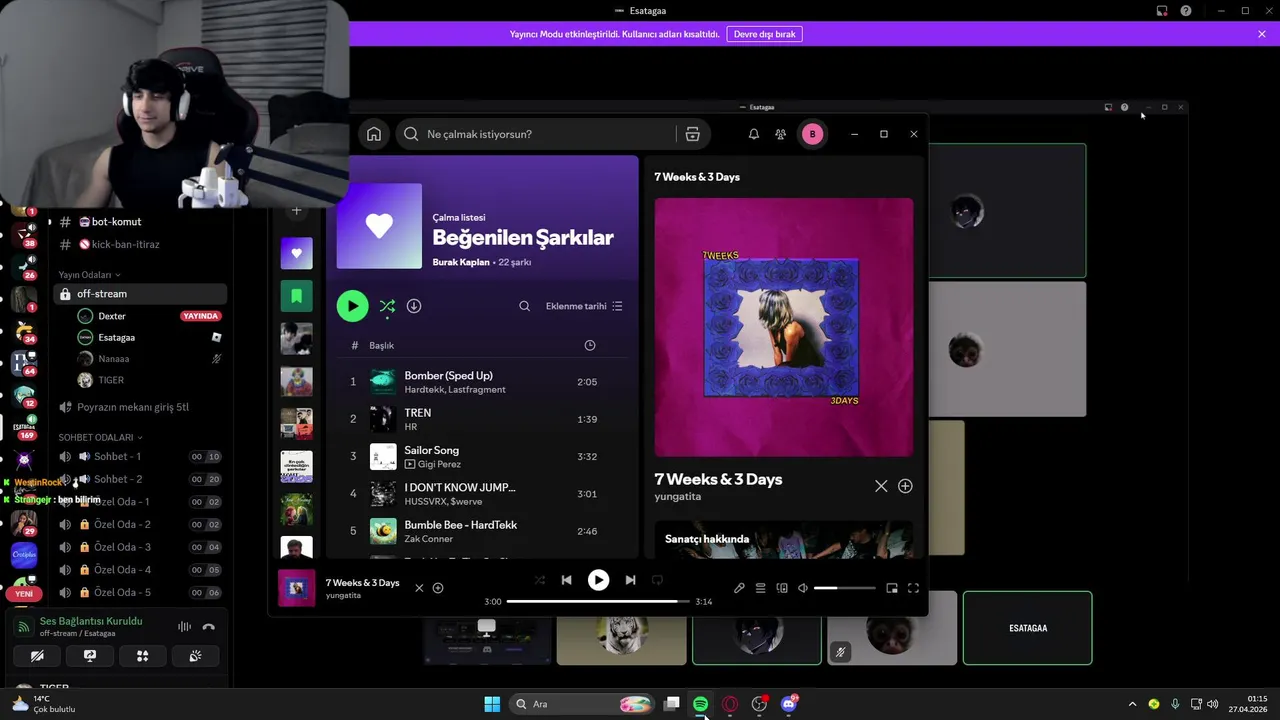Remove current track using player bar X icon
This screenshot has height=720, width=1280.
click(419, 588)
